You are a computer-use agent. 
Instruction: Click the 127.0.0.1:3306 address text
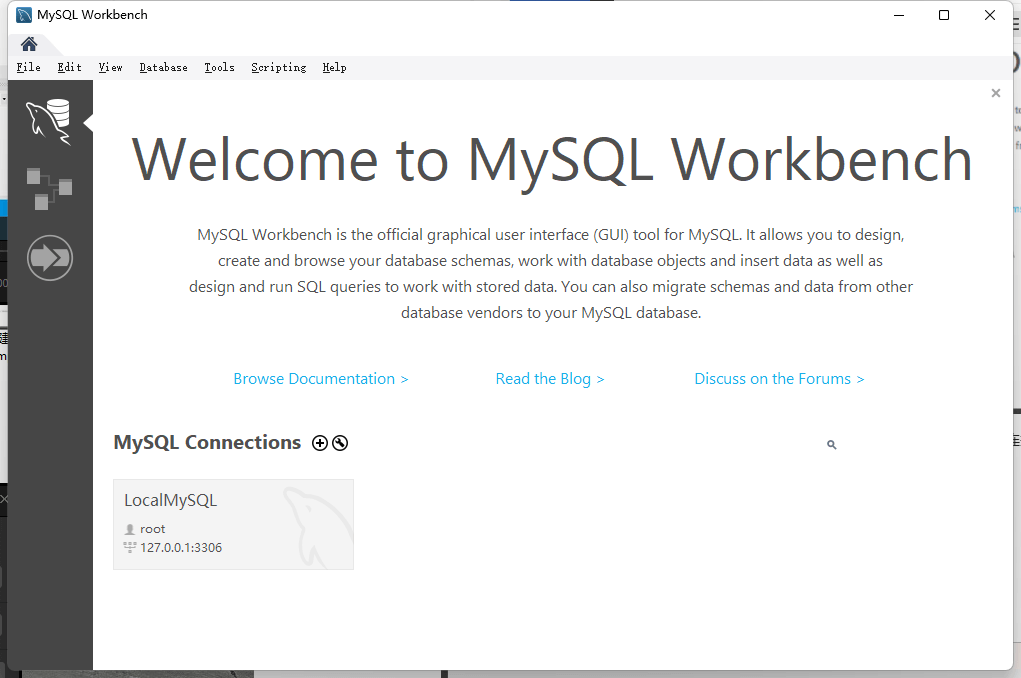(181, 548)
